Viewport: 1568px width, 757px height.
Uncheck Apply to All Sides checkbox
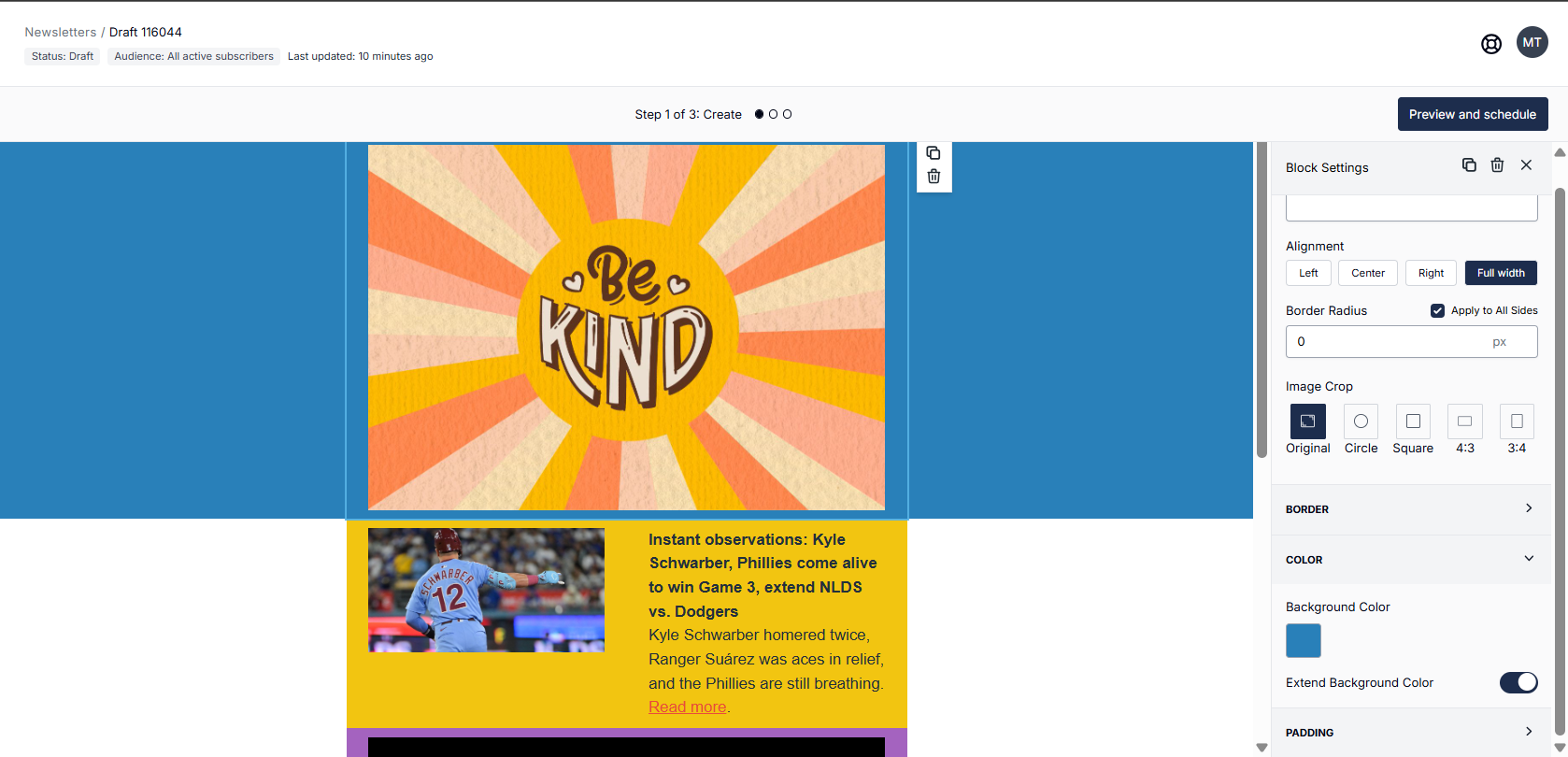coord(1437,310)
